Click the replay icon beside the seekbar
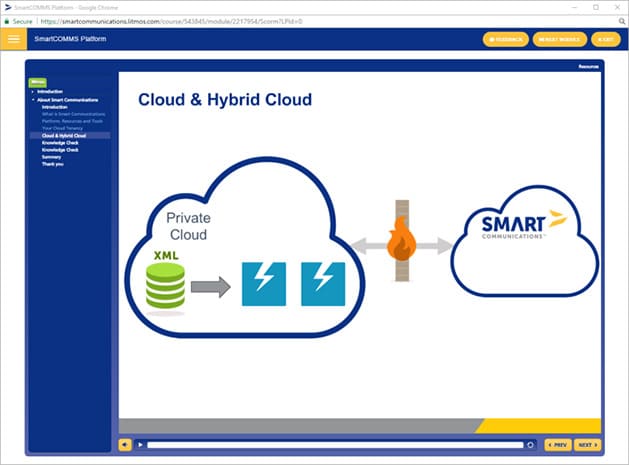This screenshot has width=629, height=465. (530, 445)
